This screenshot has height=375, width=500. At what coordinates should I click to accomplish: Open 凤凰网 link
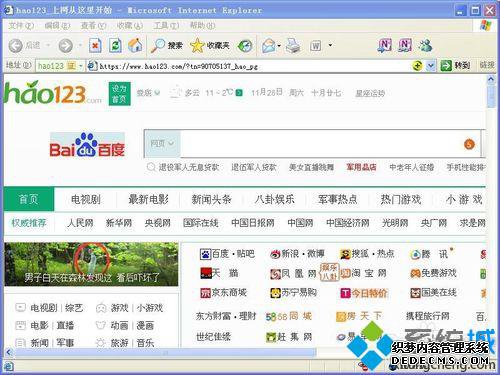point(293,273)
